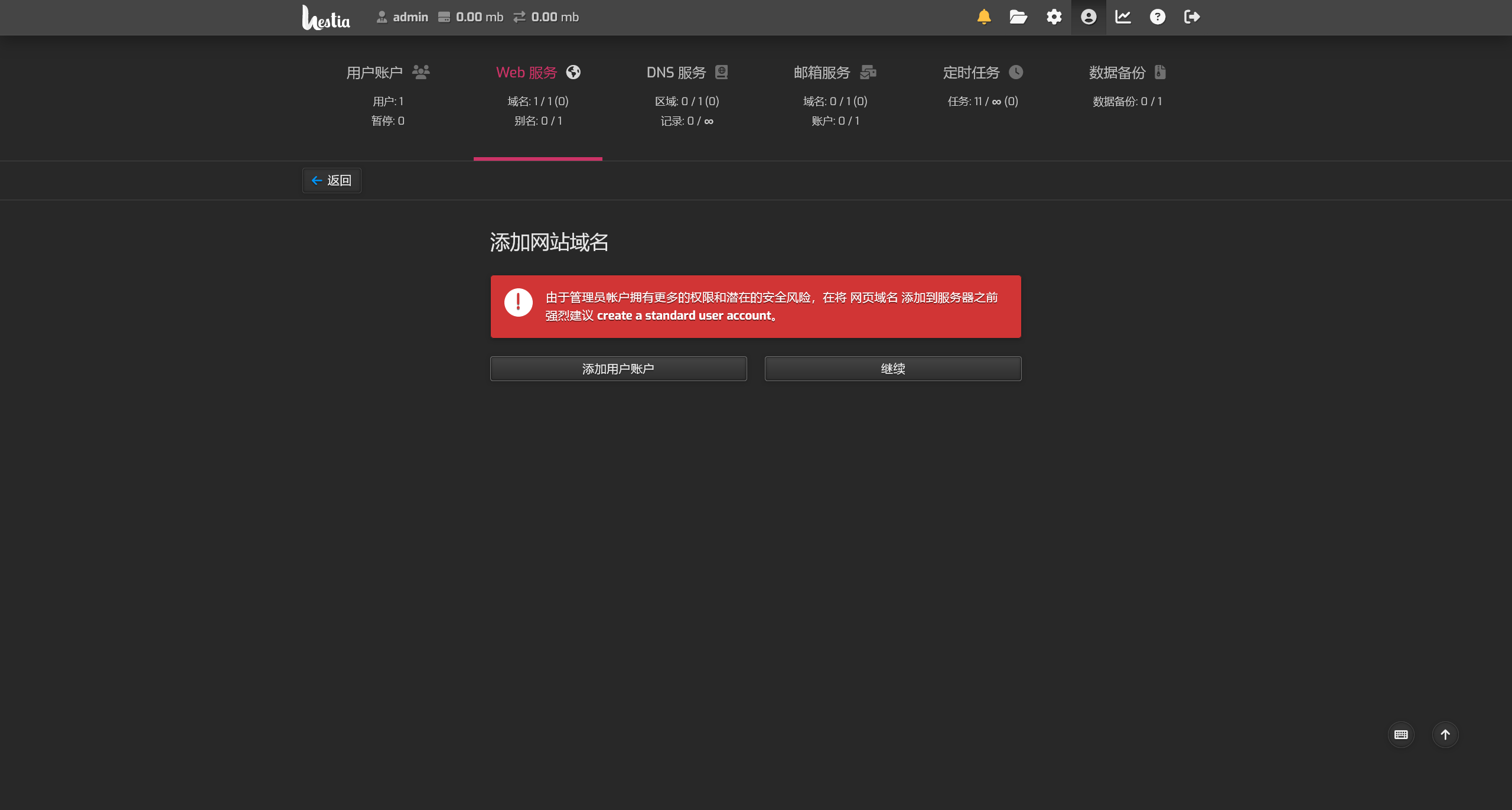Viewport: 1512px width, 810px height.
Task: Open the help question mark icon
Action: click(1158, 17)
